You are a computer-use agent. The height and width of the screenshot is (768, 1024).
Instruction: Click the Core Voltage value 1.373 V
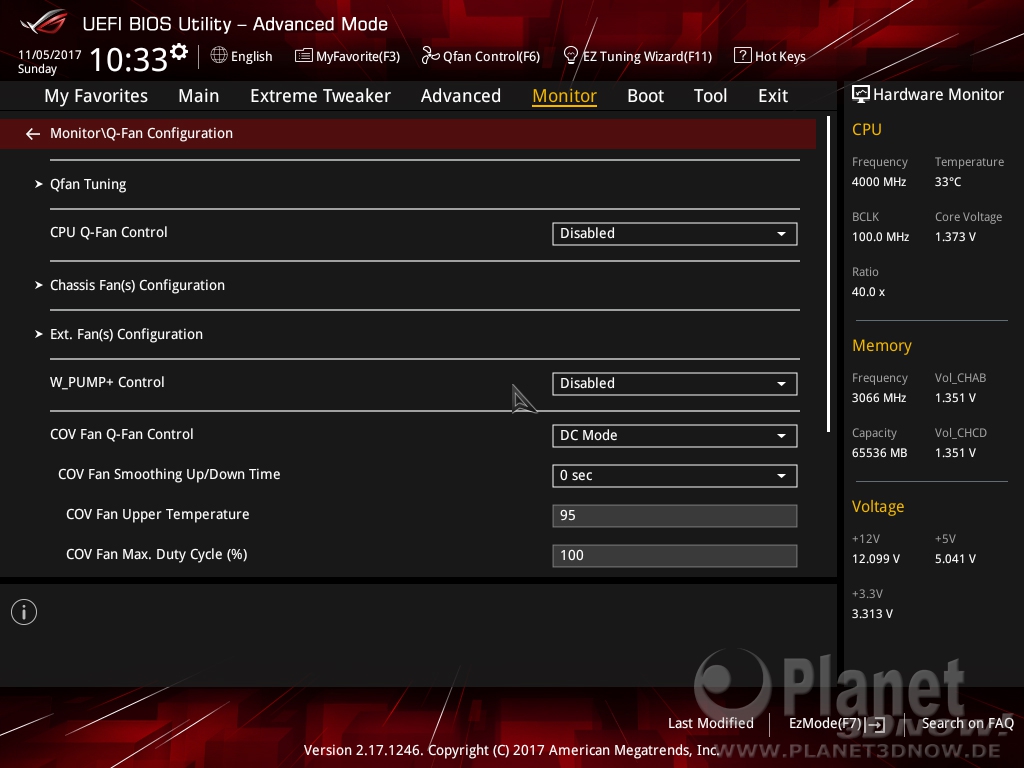[x=955, y=237]
